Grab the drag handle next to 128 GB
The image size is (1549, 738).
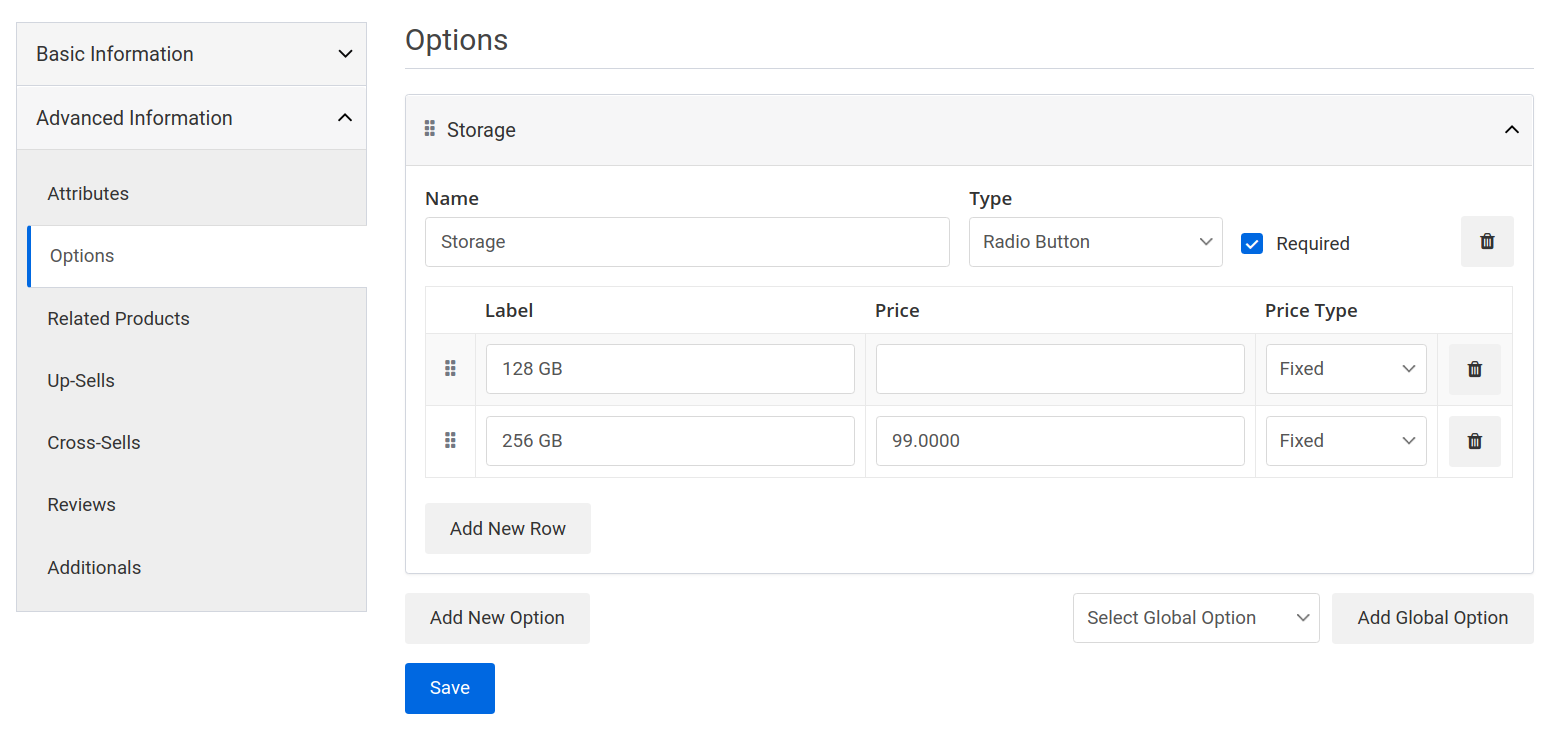(x=449, y=368)
